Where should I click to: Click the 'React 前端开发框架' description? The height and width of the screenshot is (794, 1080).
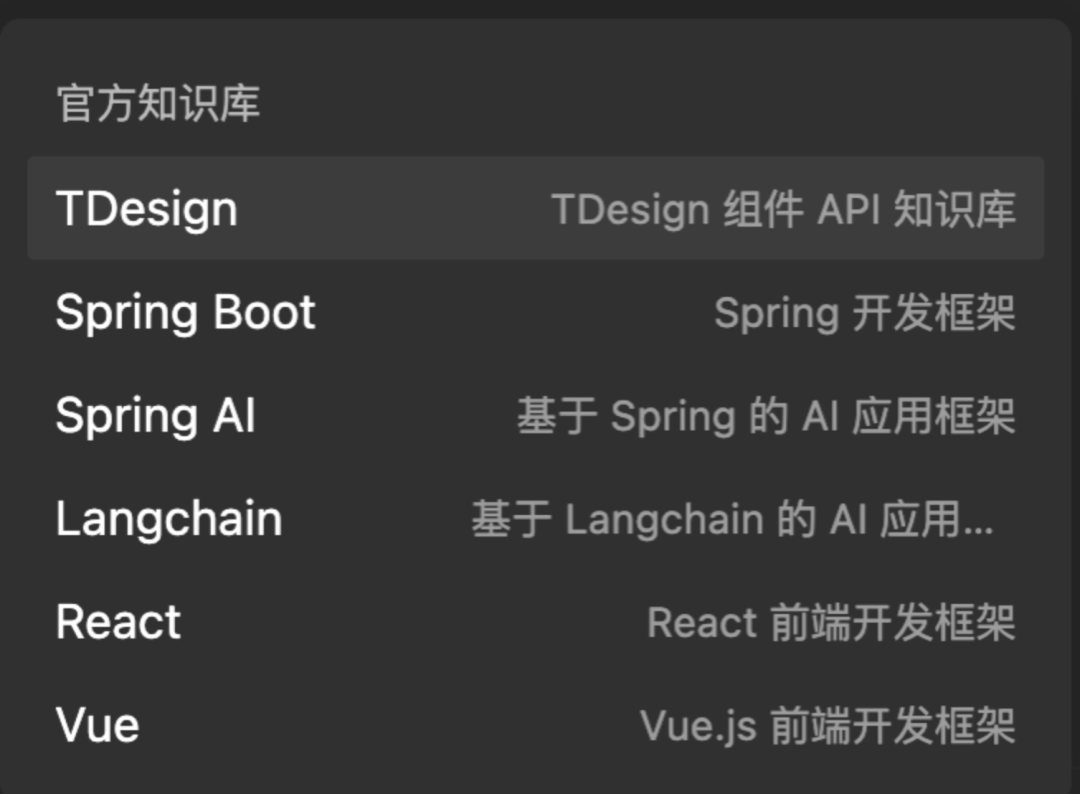(831, 623)
